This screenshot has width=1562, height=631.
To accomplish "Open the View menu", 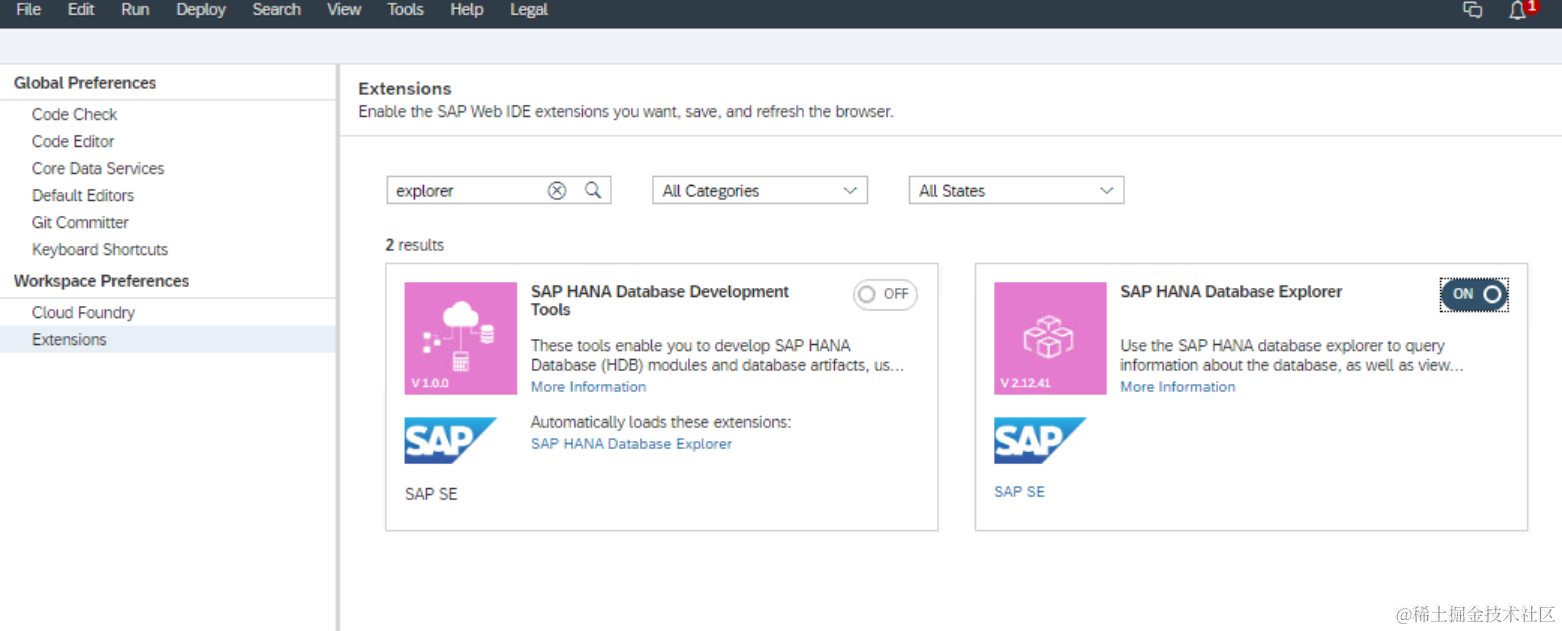I will click(x=344, y=9).
